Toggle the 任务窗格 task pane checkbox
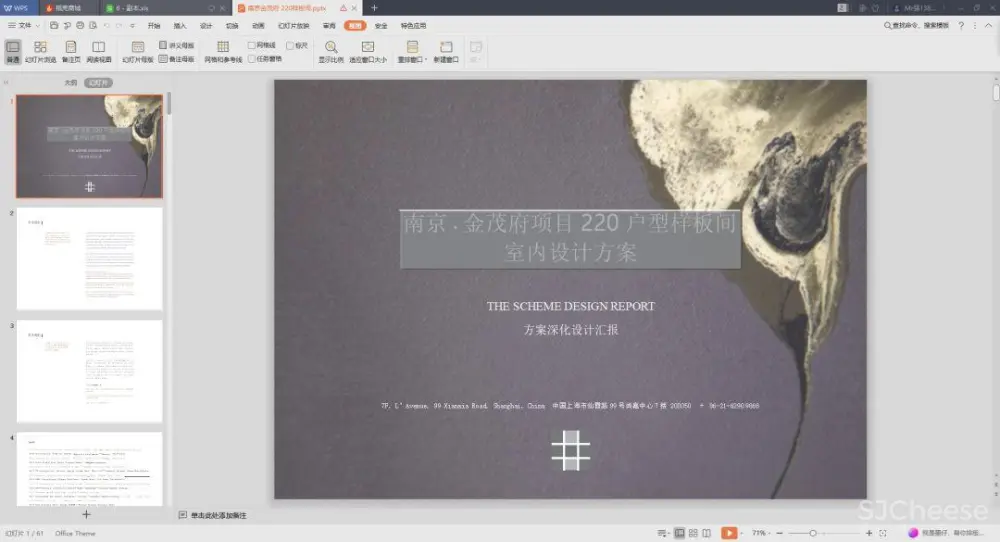The width and height of the screenshot is (1000, 542). point(252,59)
